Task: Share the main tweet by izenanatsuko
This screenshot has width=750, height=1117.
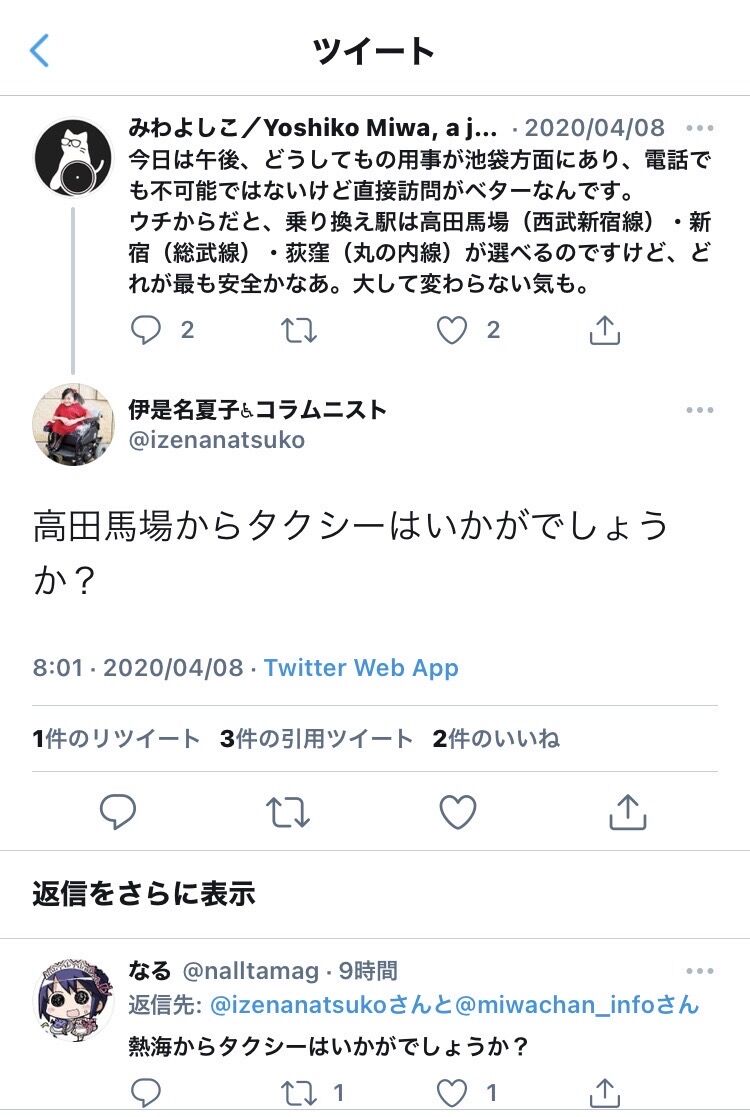Action: (627, 812)
